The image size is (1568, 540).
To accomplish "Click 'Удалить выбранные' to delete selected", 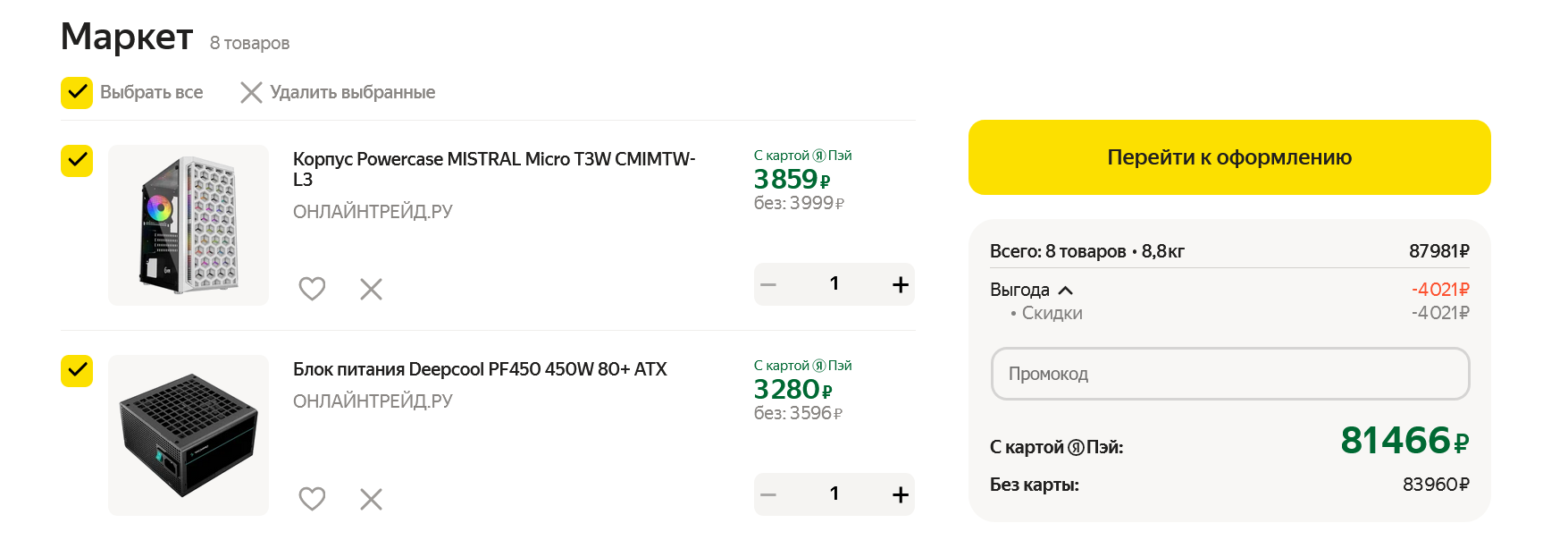I will pos(339,92).
